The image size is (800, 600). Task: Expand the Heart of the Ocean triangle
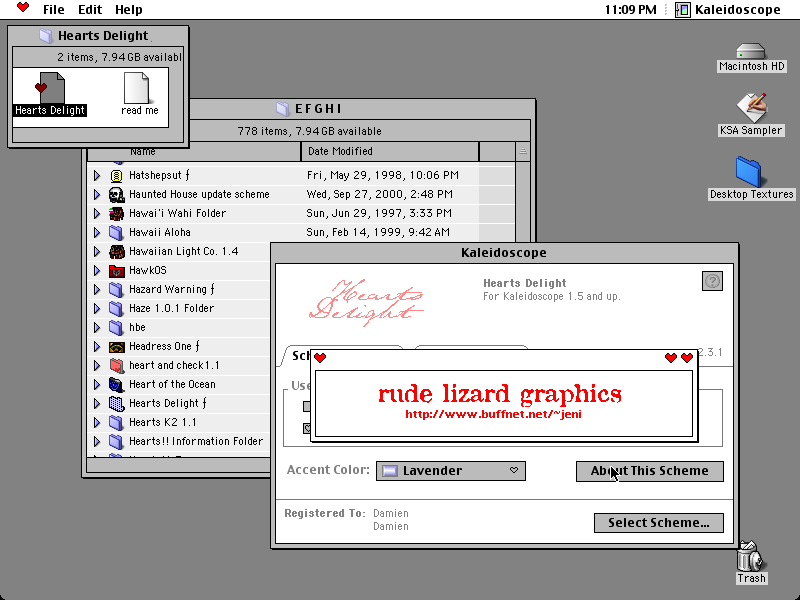[x=97, y=385]
